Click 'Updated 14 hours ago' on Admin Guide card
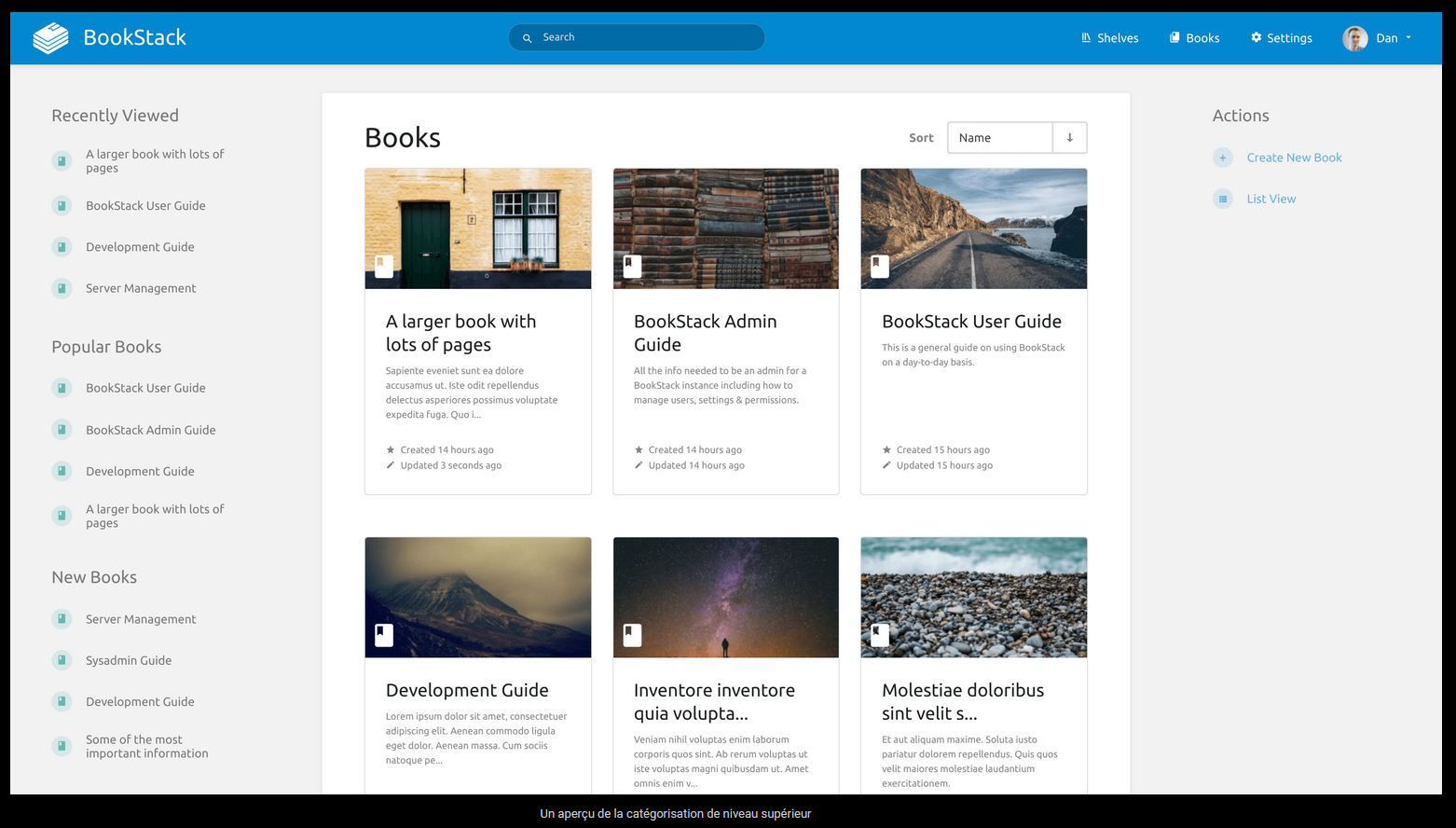Image resolution: width=1456 pixels, height=828 pixels. tap(696, 465)
